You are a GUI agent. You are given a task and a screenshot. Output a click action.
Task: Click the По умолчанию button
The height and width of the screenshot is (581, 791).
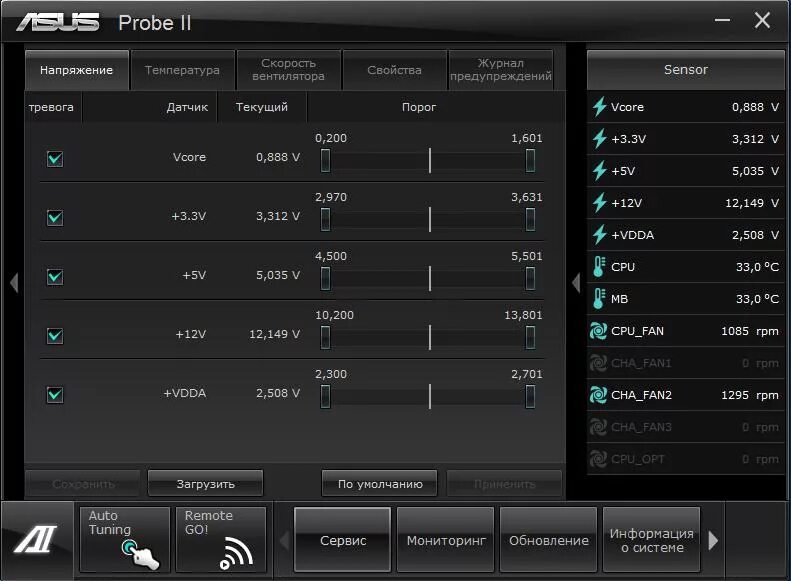pos(380,484)
